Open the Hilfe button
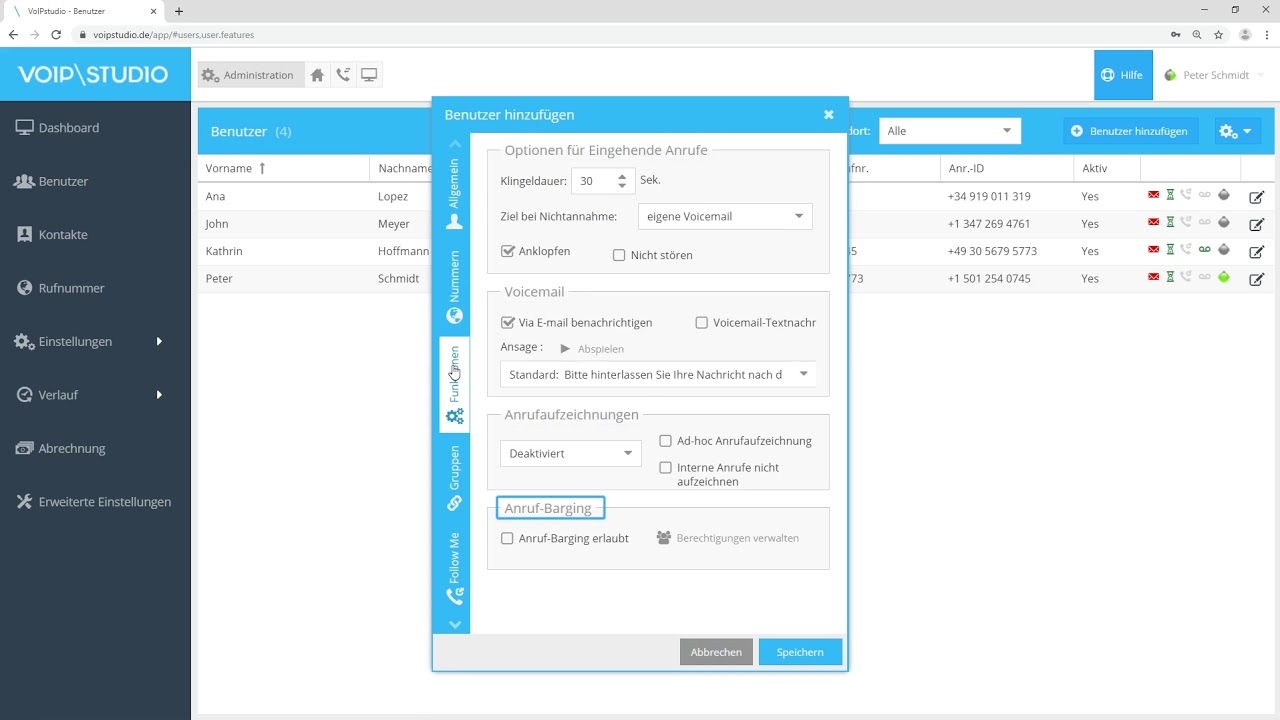Screen dimensions: 1280x720 [1123, 75]
